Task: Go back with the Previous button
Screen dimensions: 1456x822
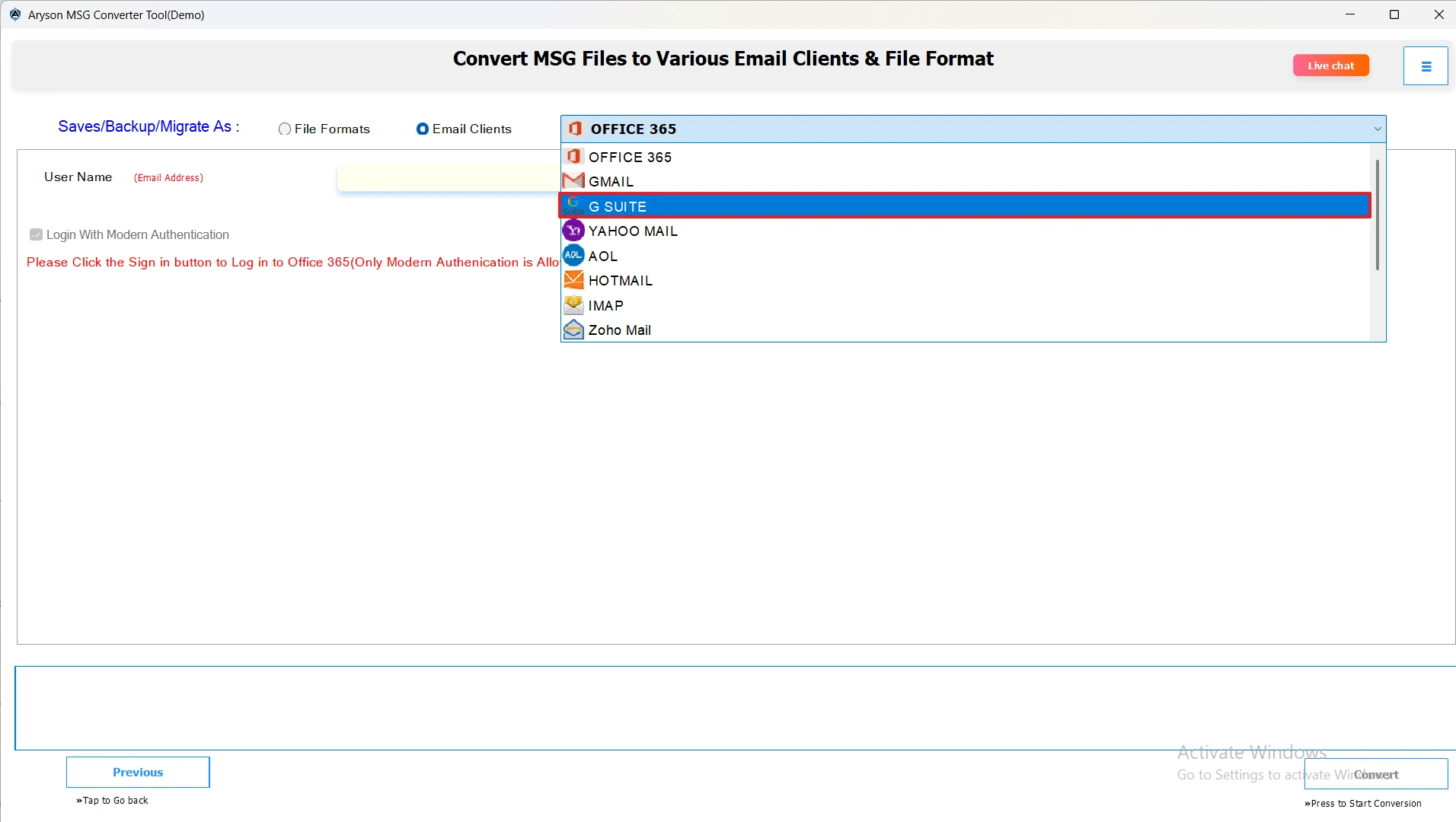Action: (138, 772)
